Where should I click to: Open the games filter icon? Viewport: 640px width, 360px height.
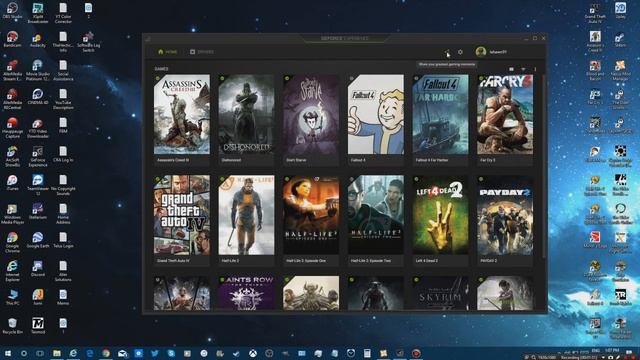(x=523, y=69)
